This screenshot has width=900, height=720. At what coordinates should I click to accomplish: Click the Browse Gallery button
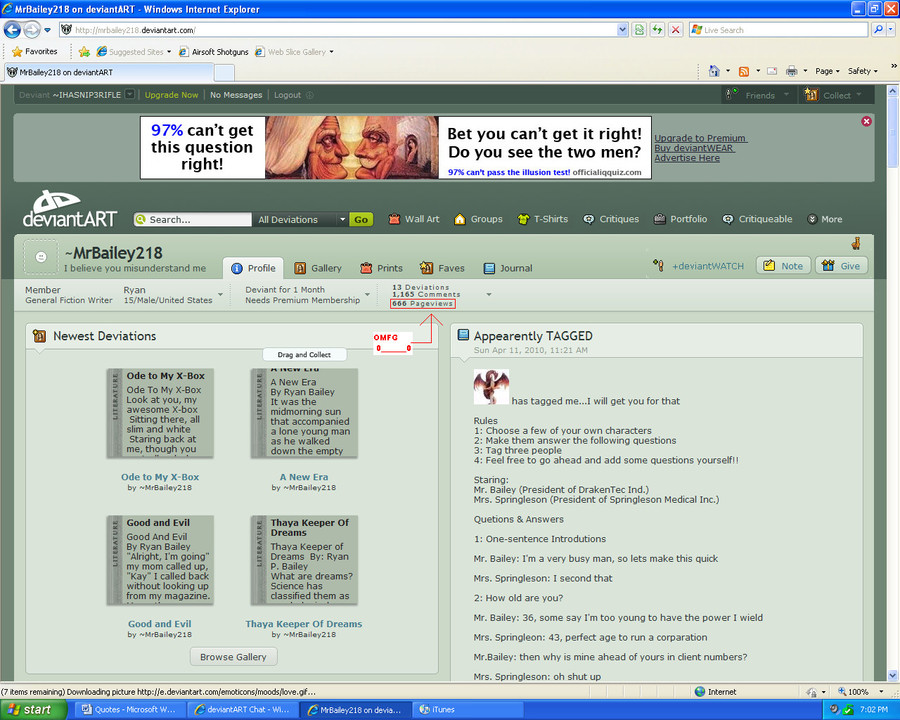[234, 657]
